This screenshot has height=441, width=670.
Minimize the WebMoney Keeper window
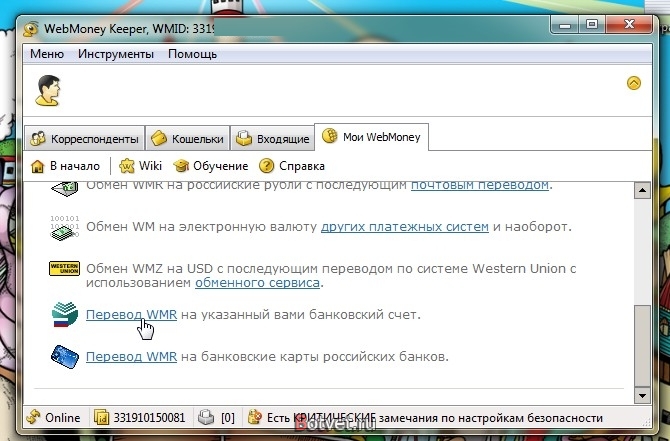tap(565, 25)
